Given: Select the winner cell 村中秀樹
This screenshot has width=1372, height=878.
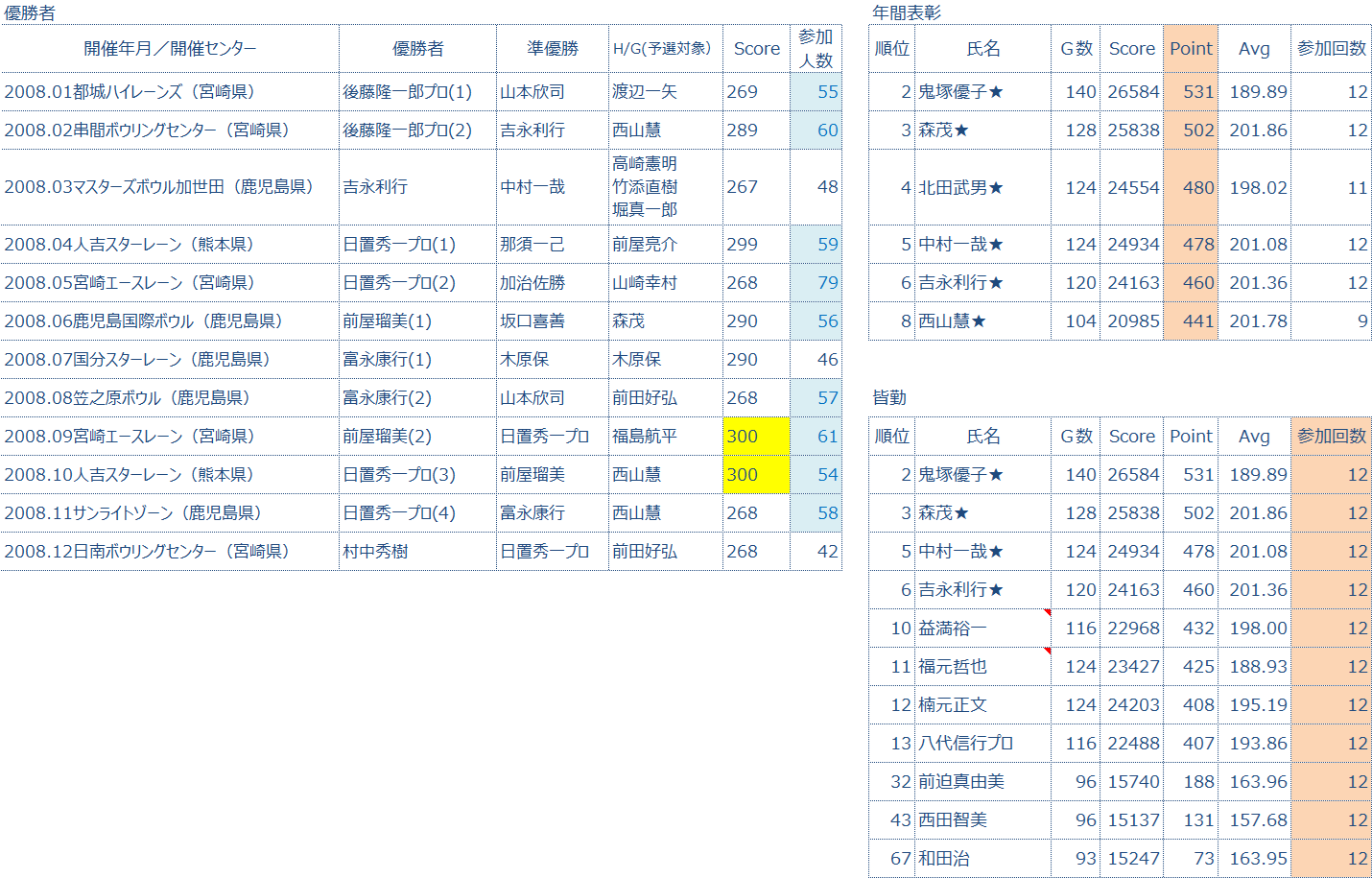Looking at the screenshot, I should tap(417, 551).
